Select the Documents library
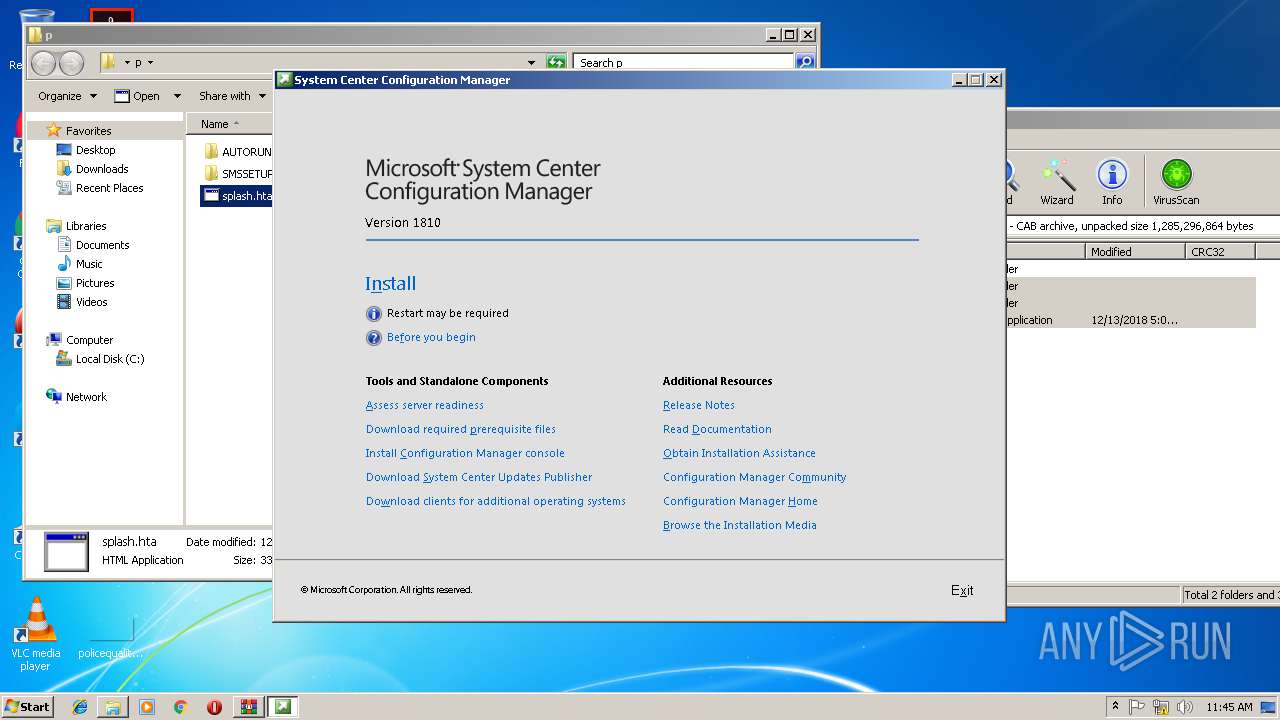The height and width of the screenshot is (720, 1280). (x=102, y=245)
